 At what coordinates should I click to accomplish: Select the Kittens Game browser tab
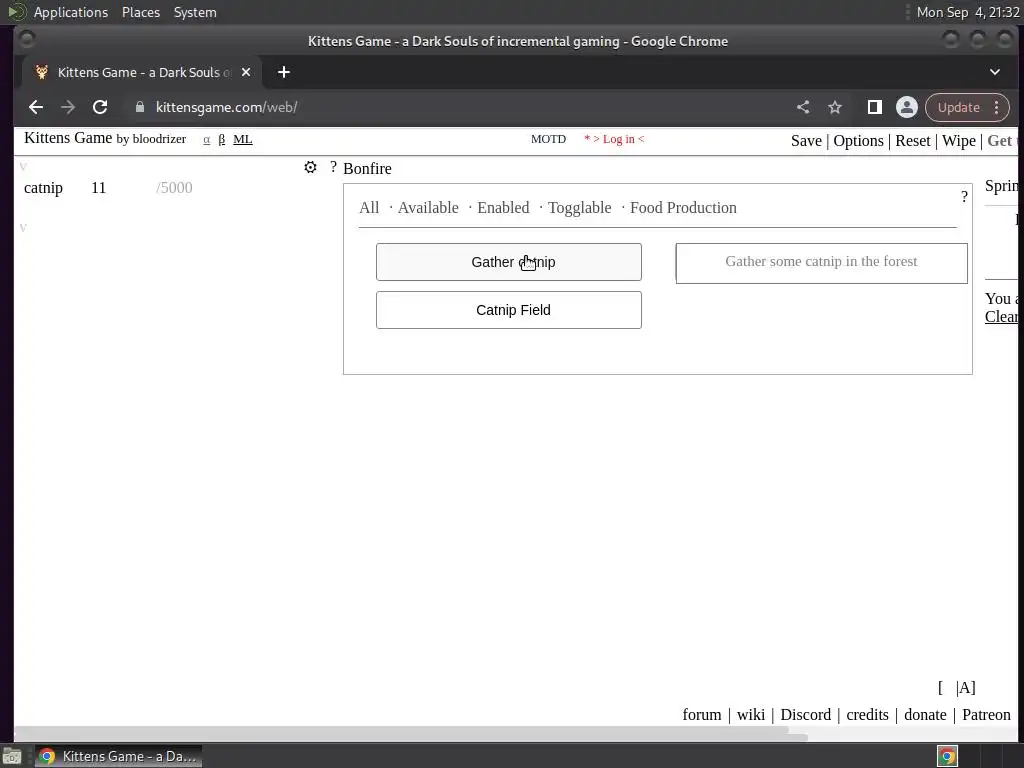coord(142,72)
